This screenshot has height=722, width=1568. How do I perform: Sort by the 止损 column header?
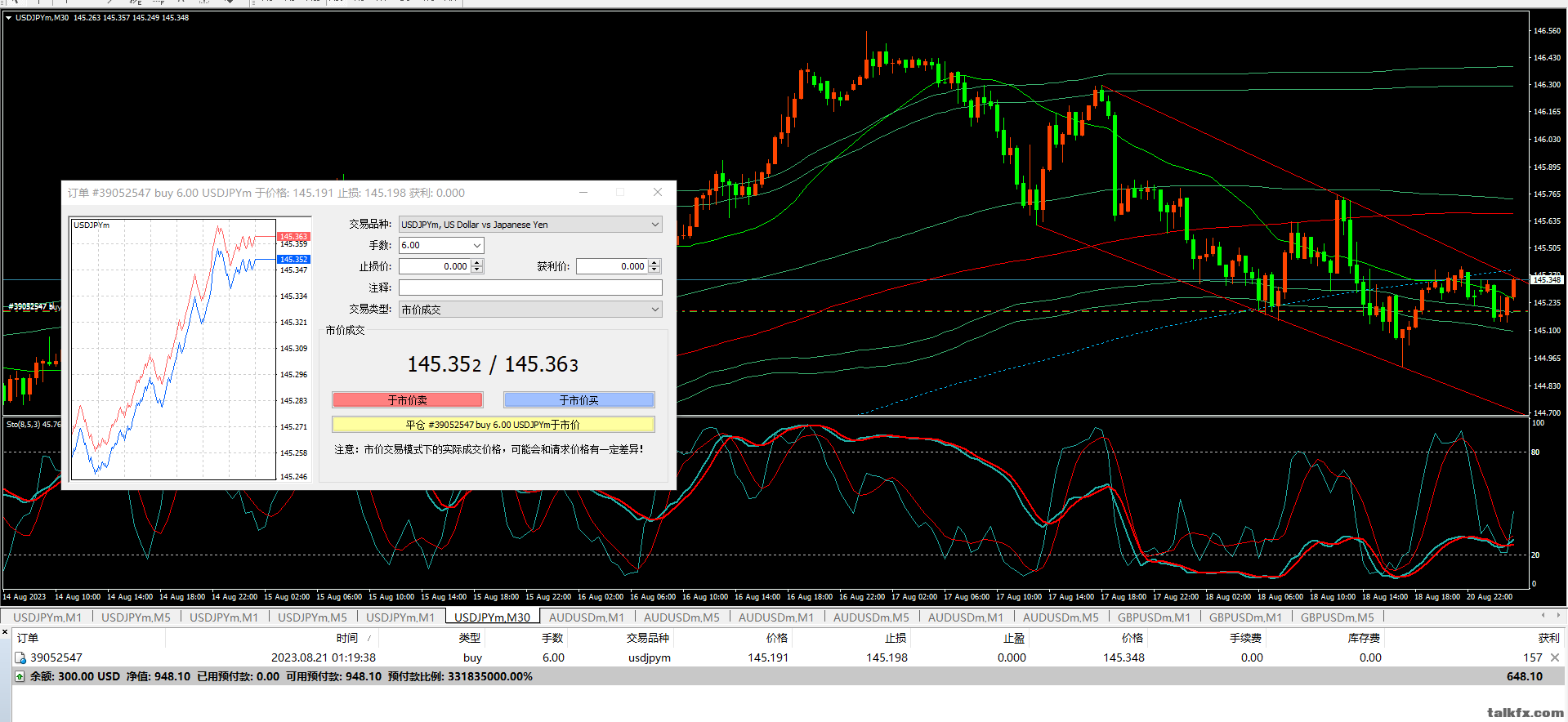click(896, 638)
